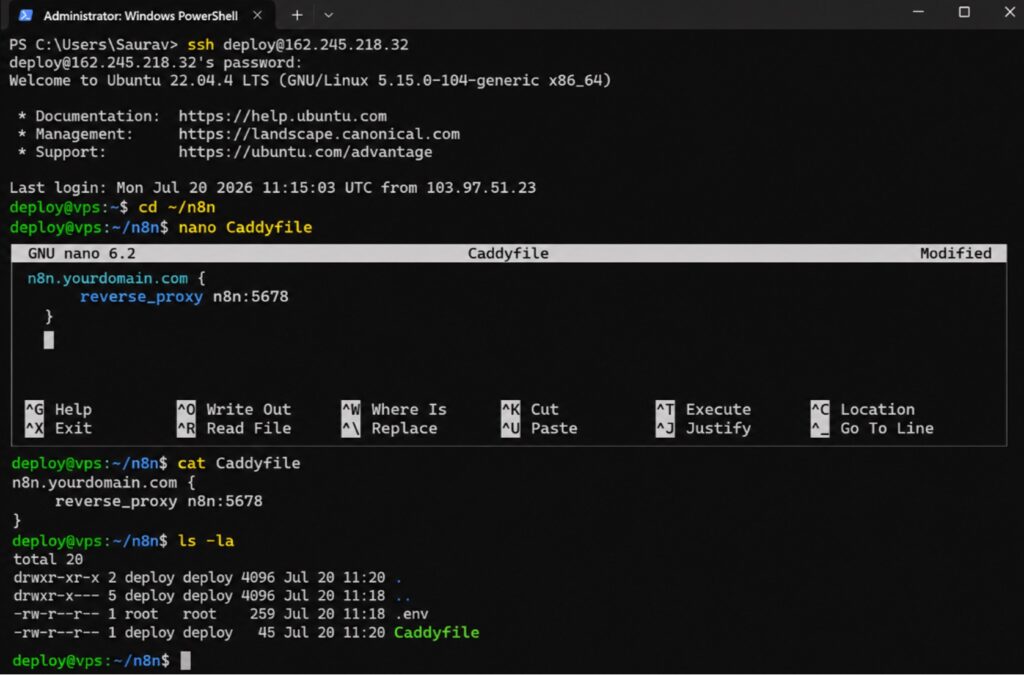Image resolution: width=1024 pixels, height=675 pixels.
Task: Click the 'drwxr-x---' permissions entry
Action: point(57,596)
